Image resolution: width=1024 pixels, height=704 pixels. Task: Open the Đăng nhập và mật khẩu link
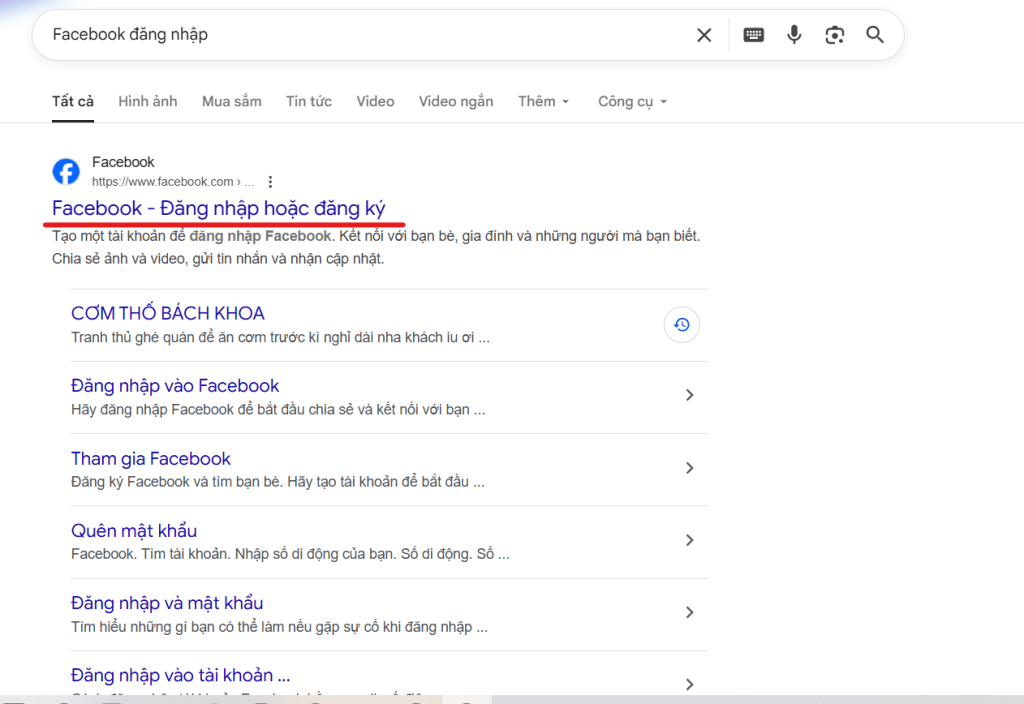click(x=167, y=603)
